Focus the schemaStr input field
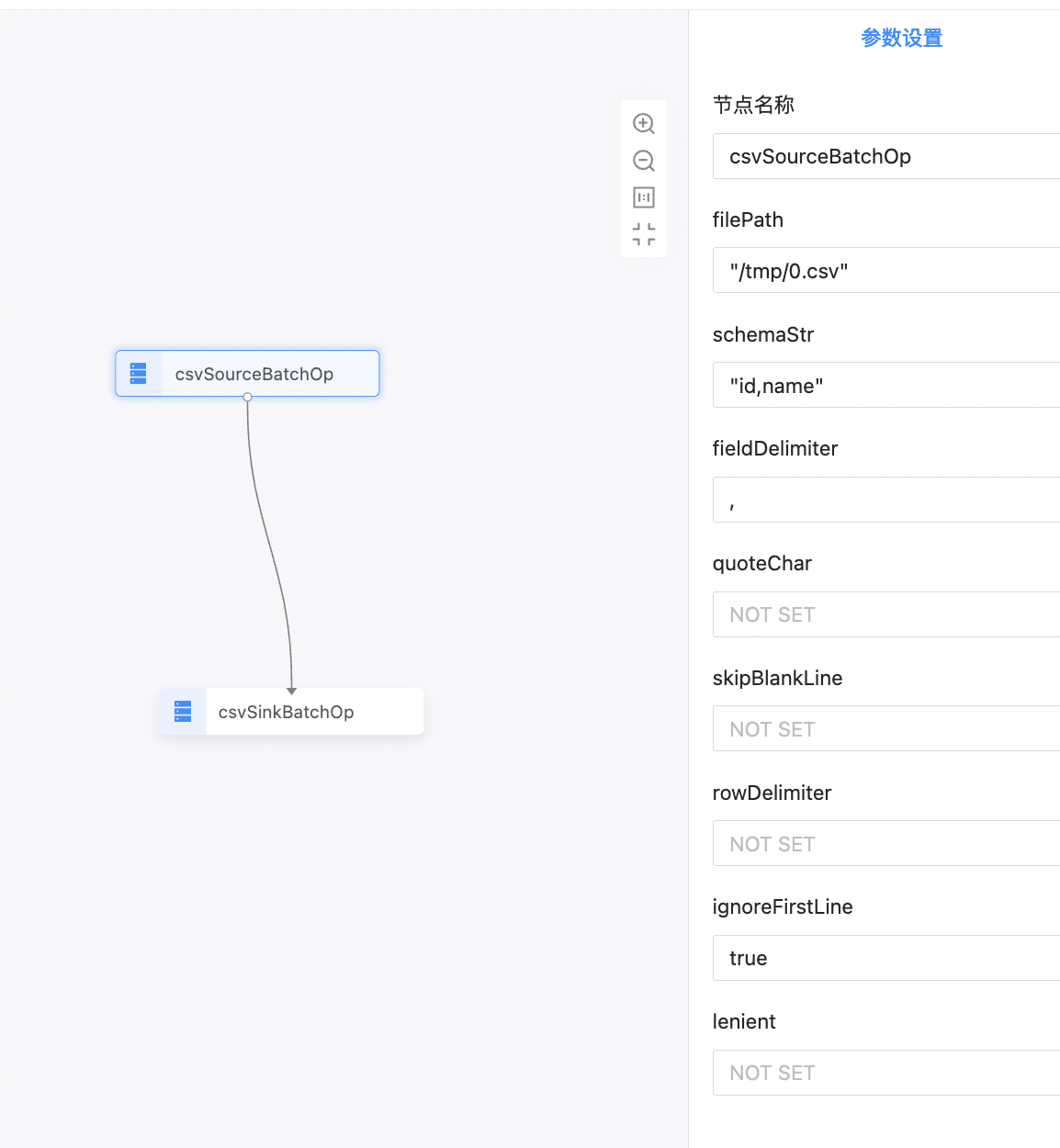This screenshot has width=1060, height=1148. click(886, 386)
